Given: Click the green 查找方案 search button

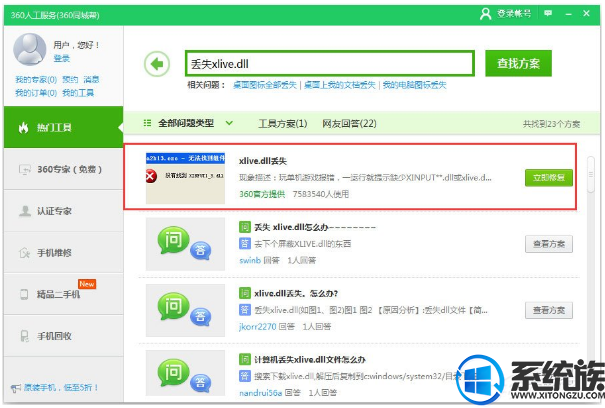Looking at the screenshot, I should tap(518, 63).
